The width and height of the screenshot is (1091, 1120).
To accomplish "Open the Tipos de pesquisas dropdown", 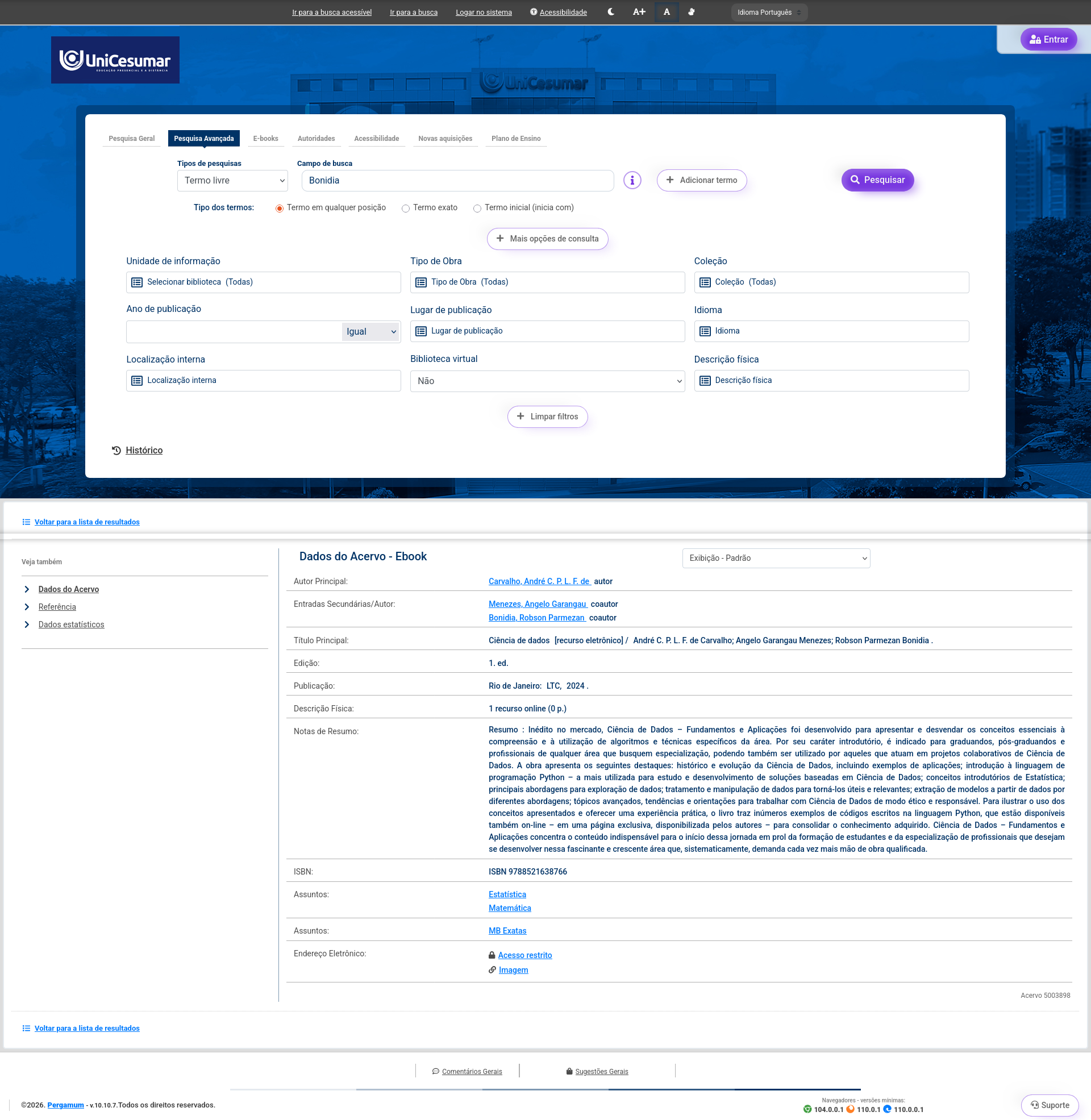I will [232, 181].
